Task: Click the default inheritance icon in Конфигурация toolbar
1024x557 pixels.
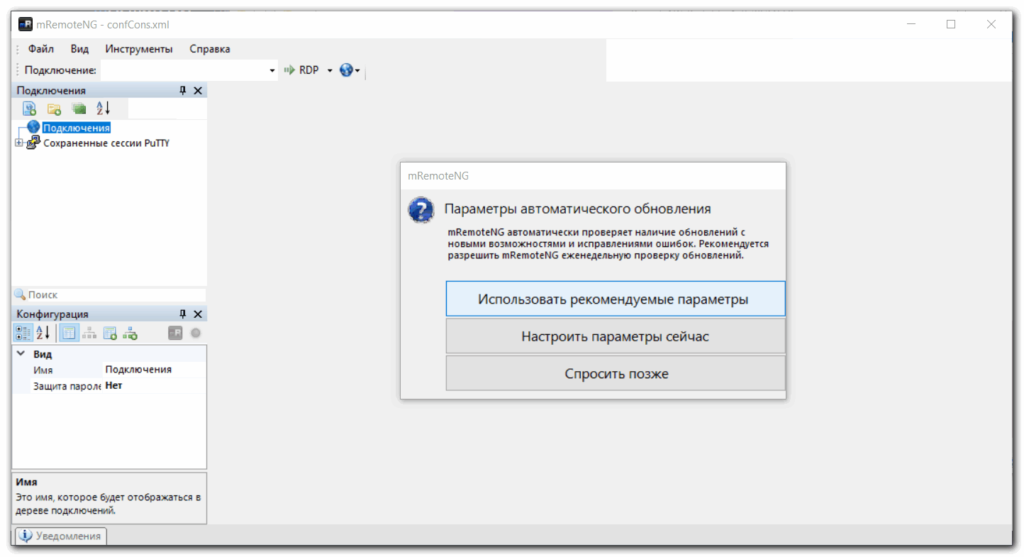Action: click(x=130, y=333)
